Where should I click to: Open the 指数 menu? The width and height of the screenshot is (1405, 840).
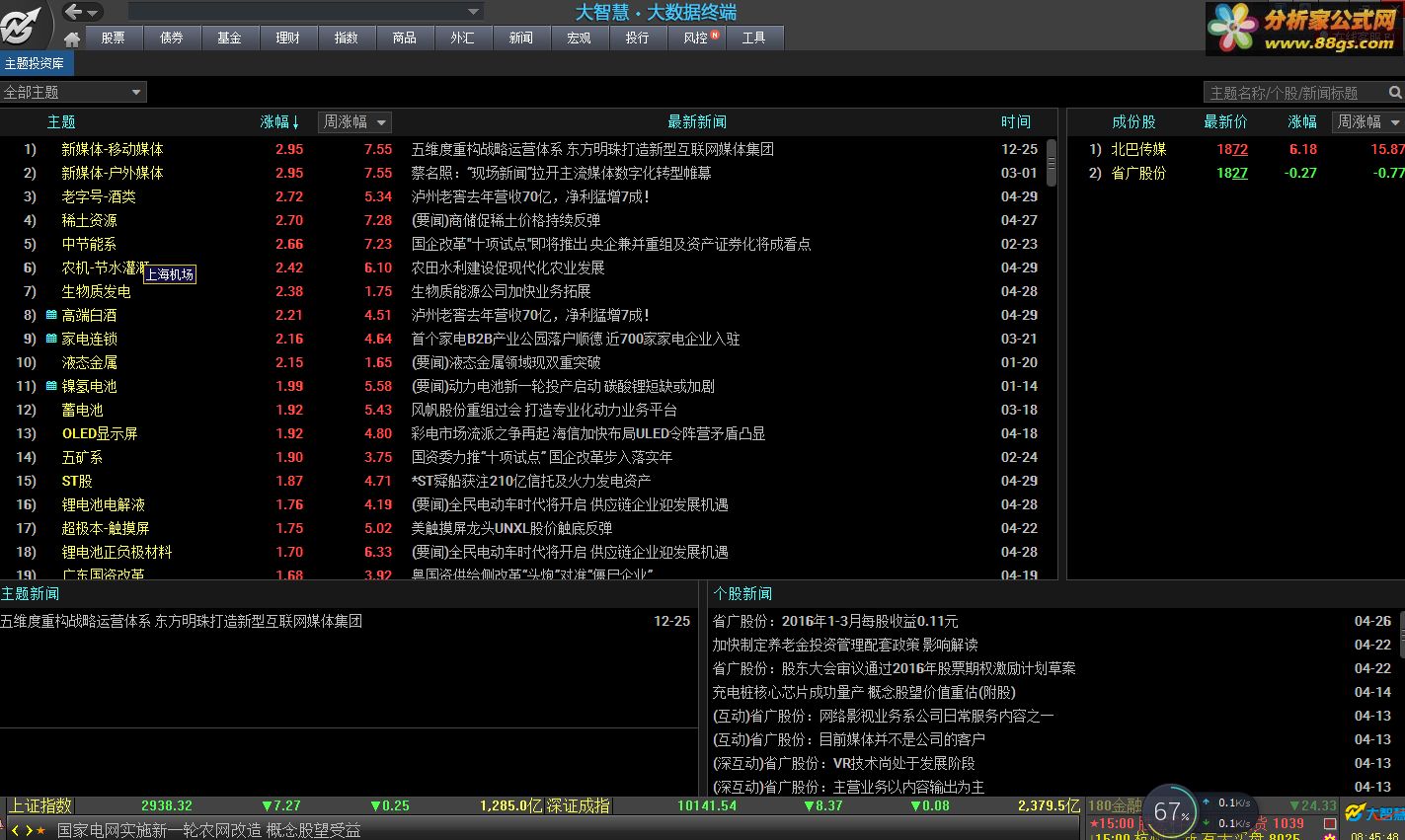[347, 38]
